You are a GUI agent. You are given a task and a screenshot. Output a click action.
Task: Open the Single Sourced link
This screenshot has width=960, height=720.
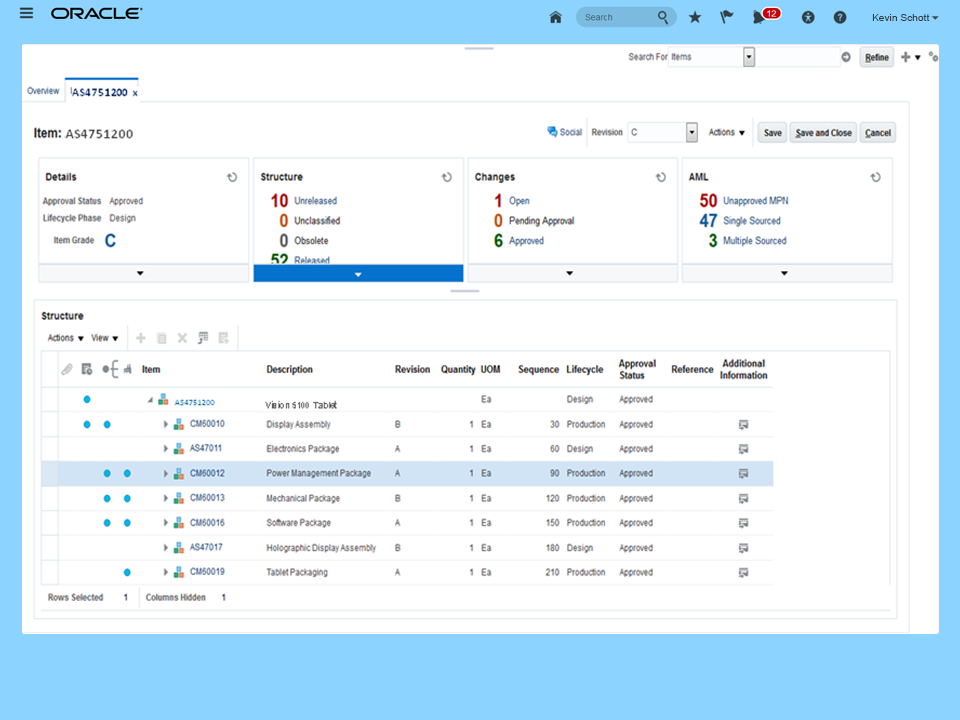[752, 221]
